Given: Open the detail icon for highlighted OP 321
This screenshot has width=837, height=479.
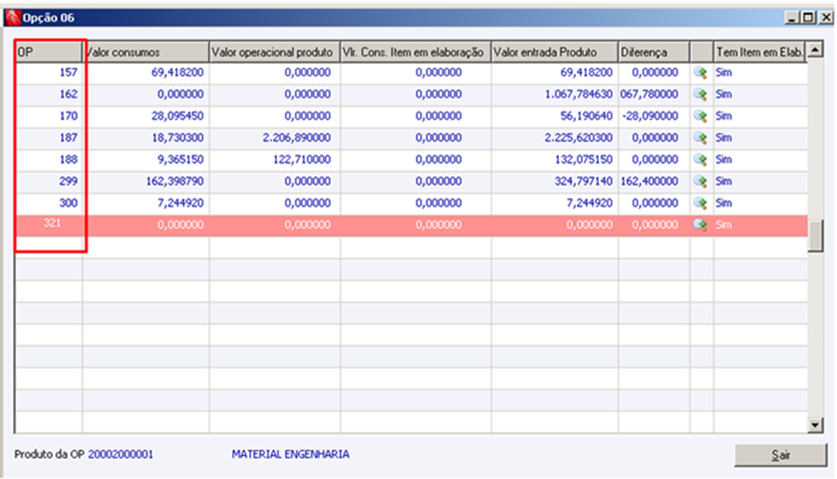Looking at the screenshot, I should [x=700, y=225].
